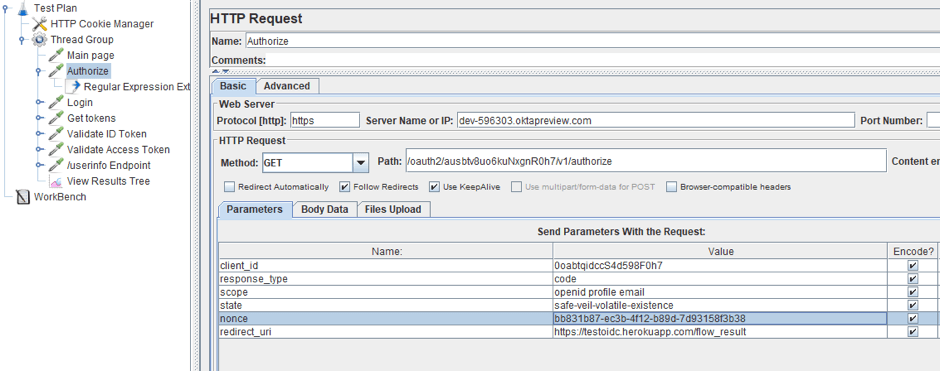Screen dimensions: 940x371
Task: Toggle Encode checkbox for redirect_uri row
Action: pyautogui.click(x=913, y=331)
